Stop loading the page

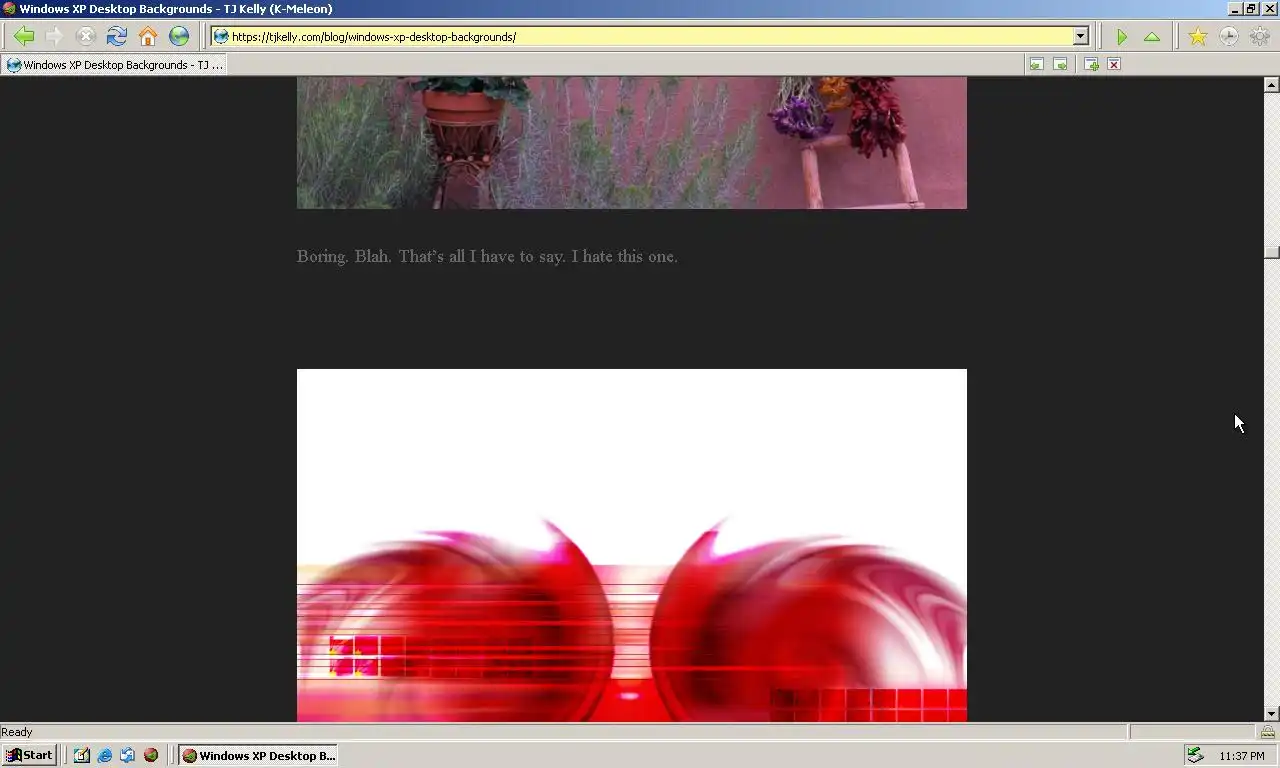click(x=85, y=37)
